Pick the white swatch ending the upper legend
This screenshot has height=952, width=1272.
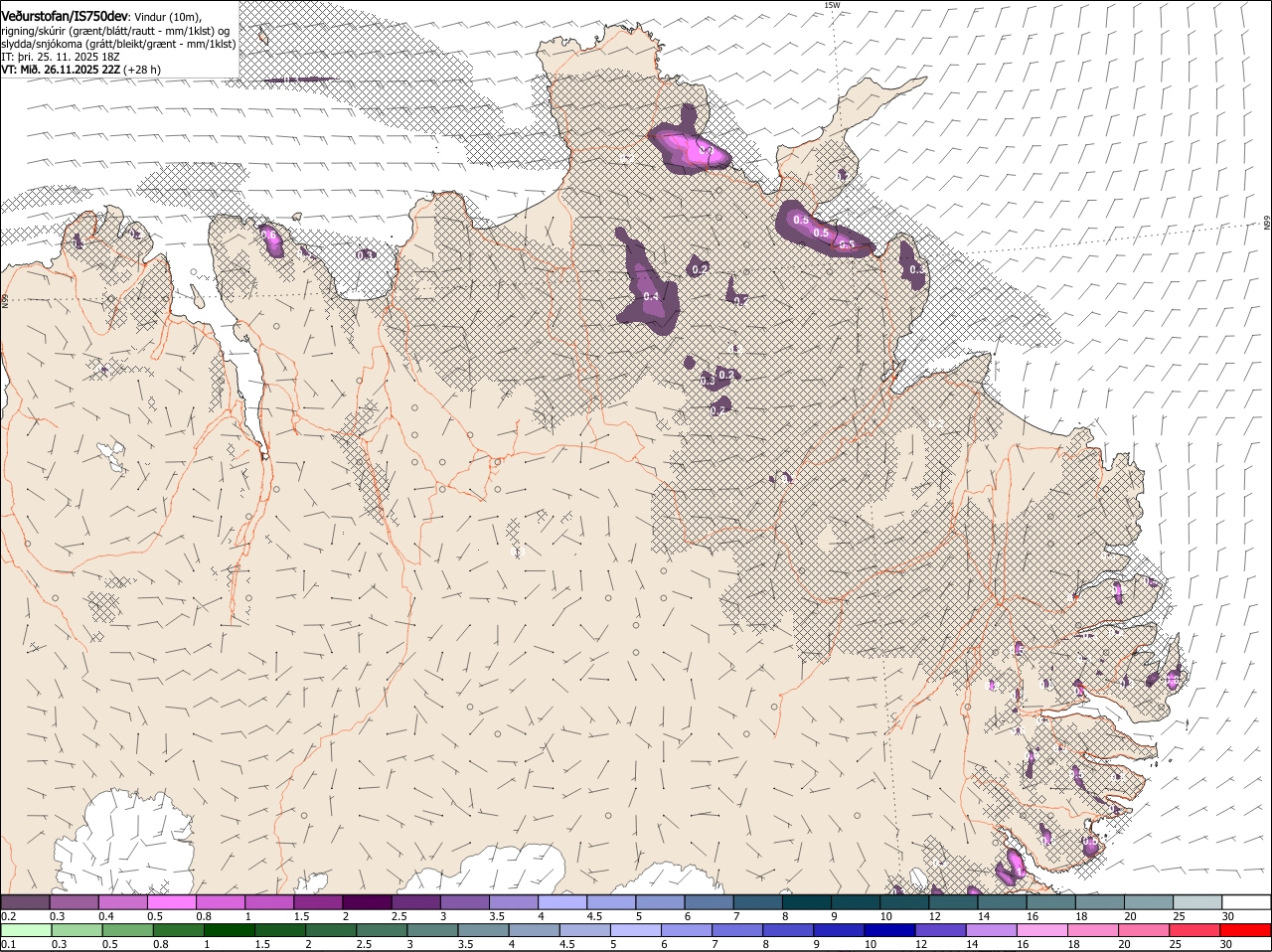[1246, 902]
